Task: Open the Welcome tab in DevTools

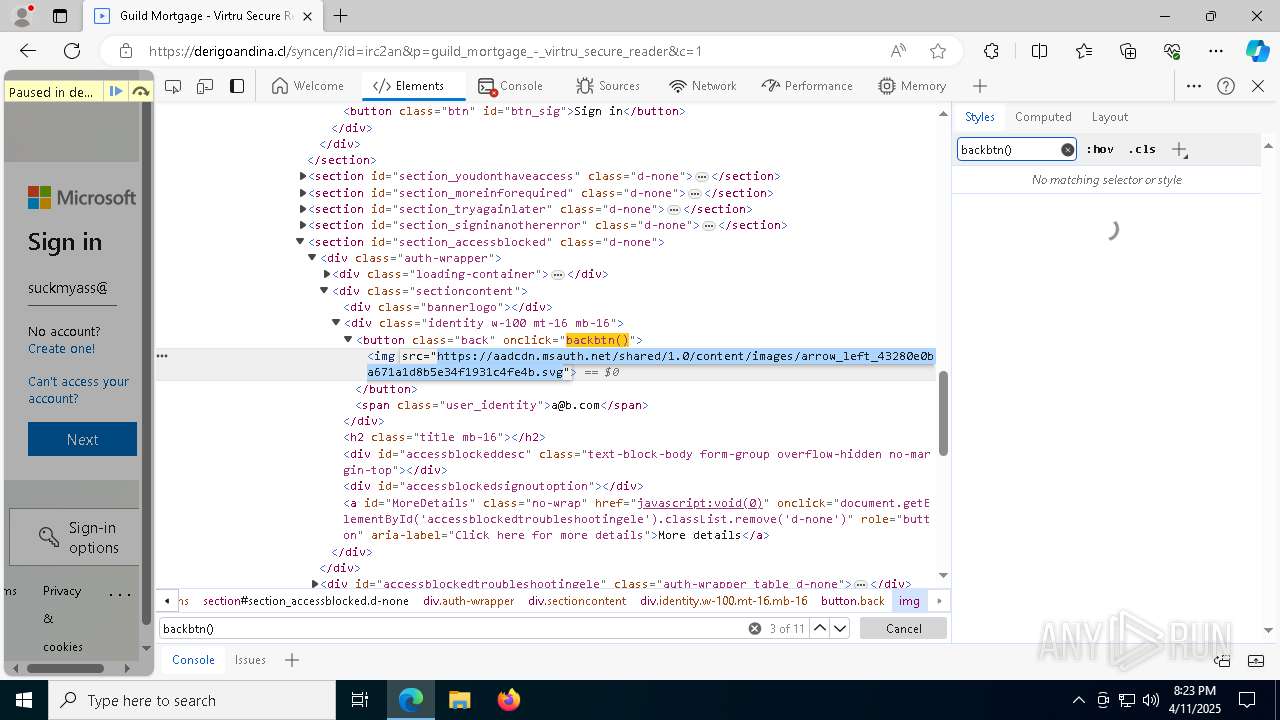Action: (x=308, y=86)
